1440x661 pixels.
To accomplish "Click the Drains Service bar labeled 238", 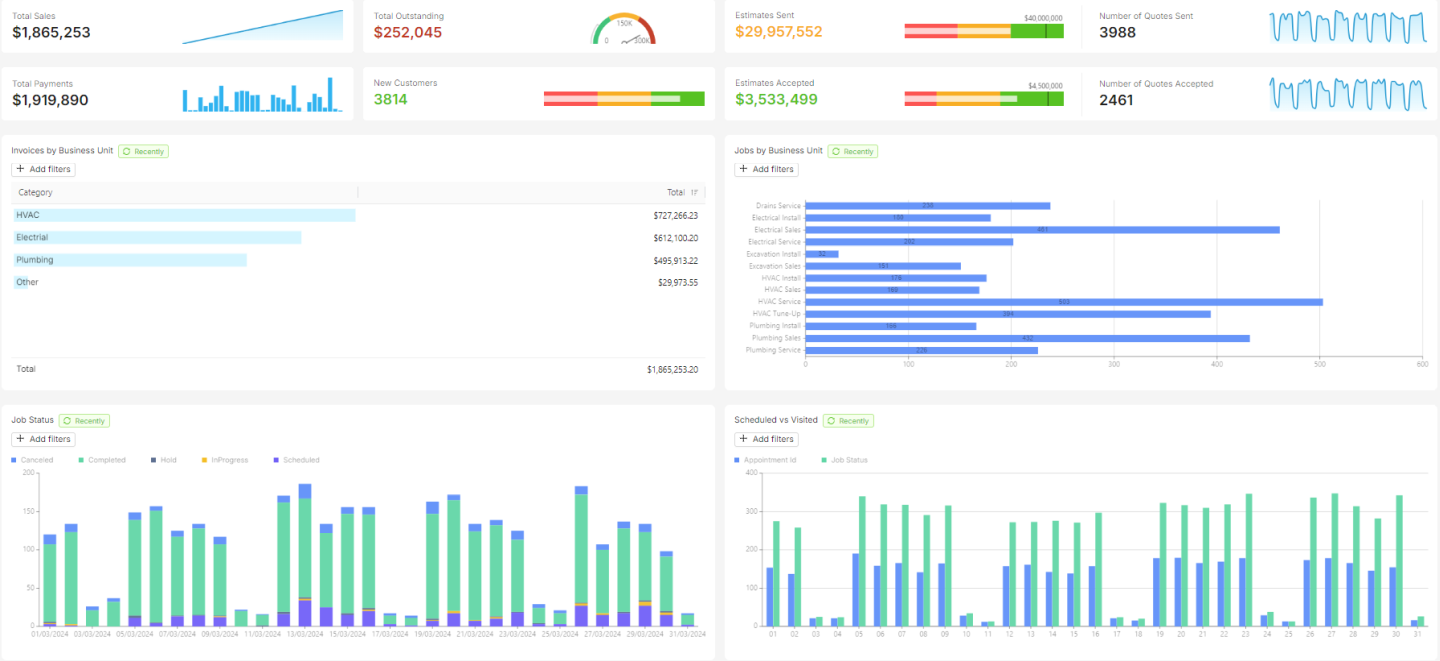I will 927,205.
